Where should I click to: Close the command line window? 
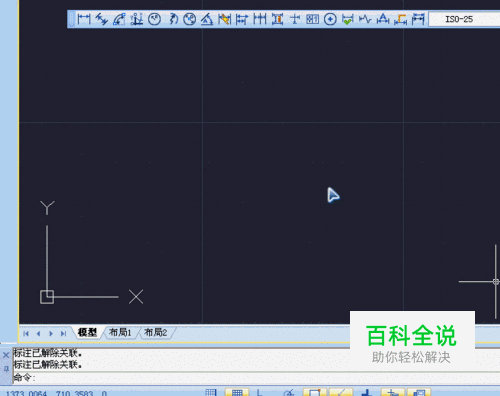coord(6,355)
